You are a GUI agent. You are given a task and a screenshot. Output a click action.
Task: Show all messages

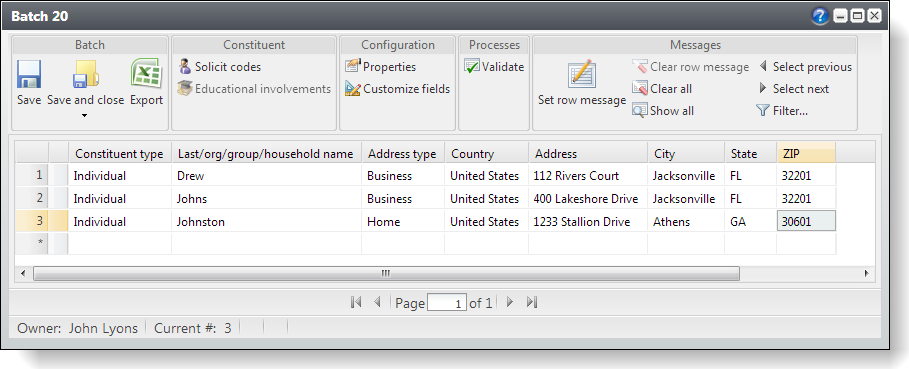click(x=663, y=111)
